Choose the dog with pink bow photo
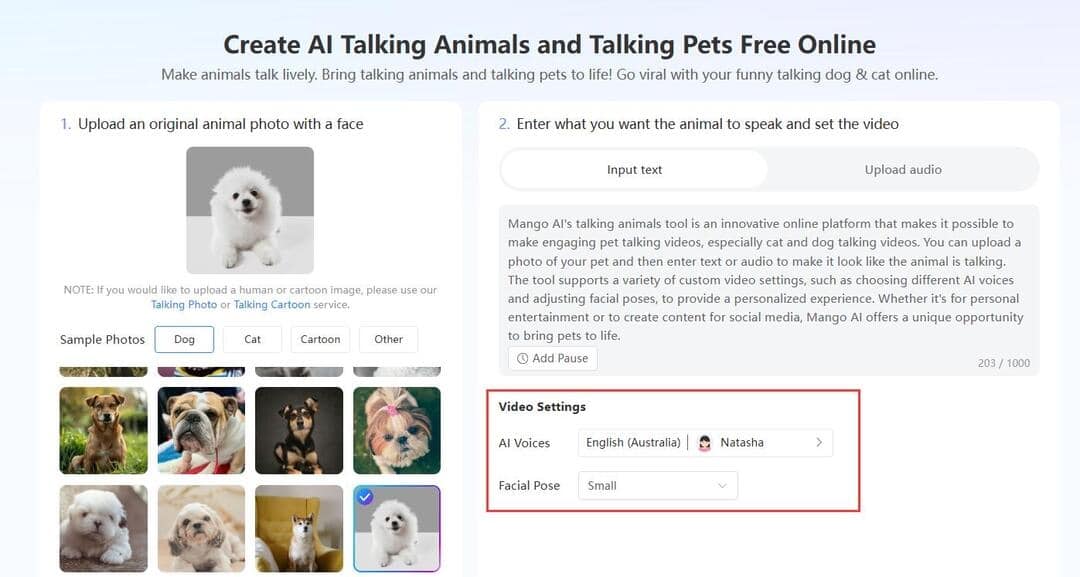The image size is (1080, 577). 397,430
